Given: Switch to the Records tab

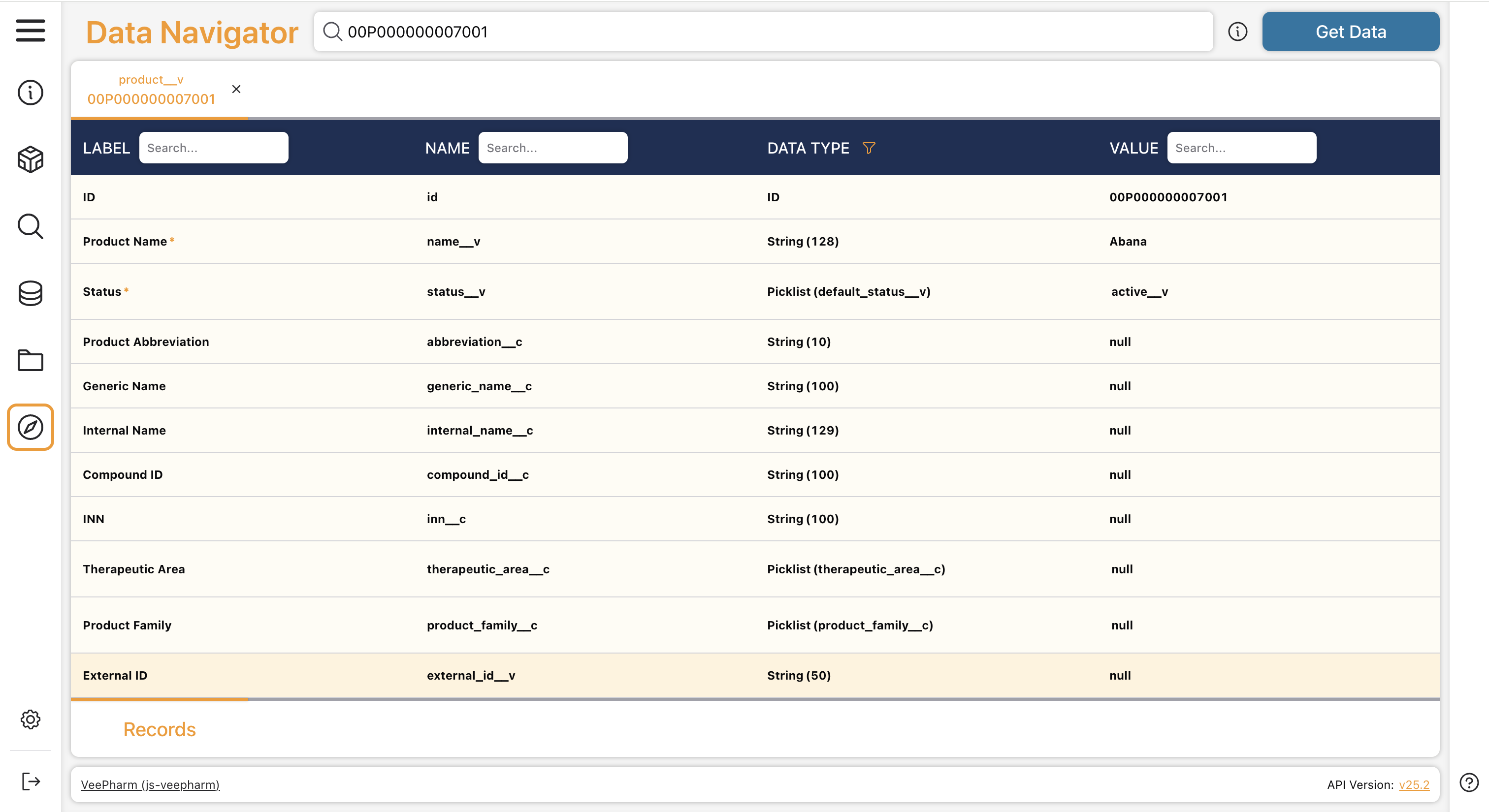Looking at the screenshot, I should tap(160, 729).
